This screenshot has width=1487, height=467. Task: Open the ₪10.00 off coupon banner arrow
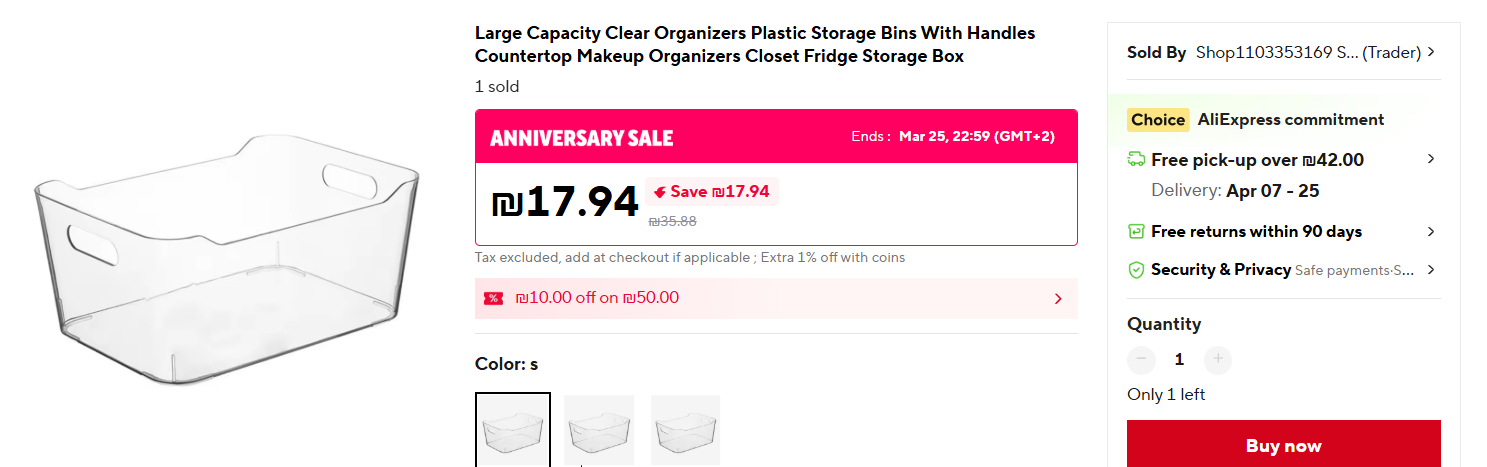[1058, 298]
